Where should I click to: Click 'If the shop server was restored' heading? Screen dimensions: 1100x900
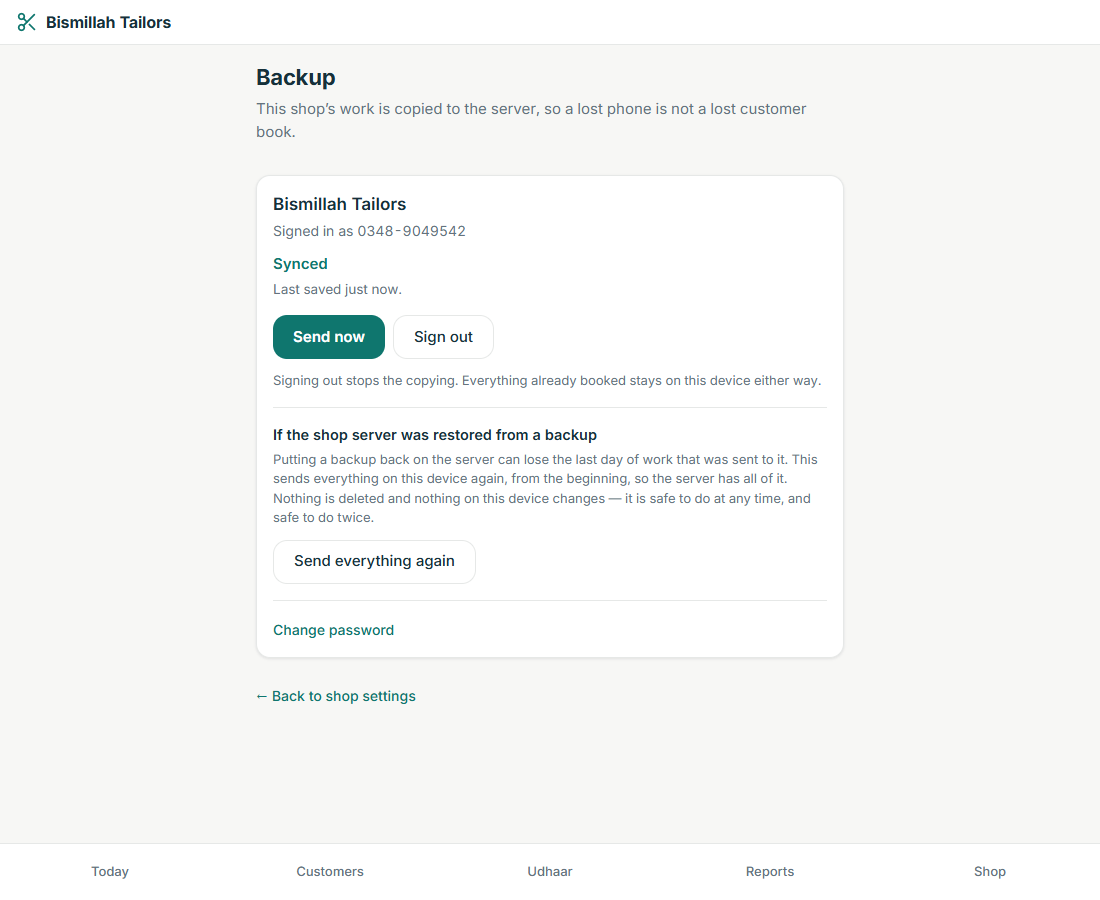(x=435, y=435)
